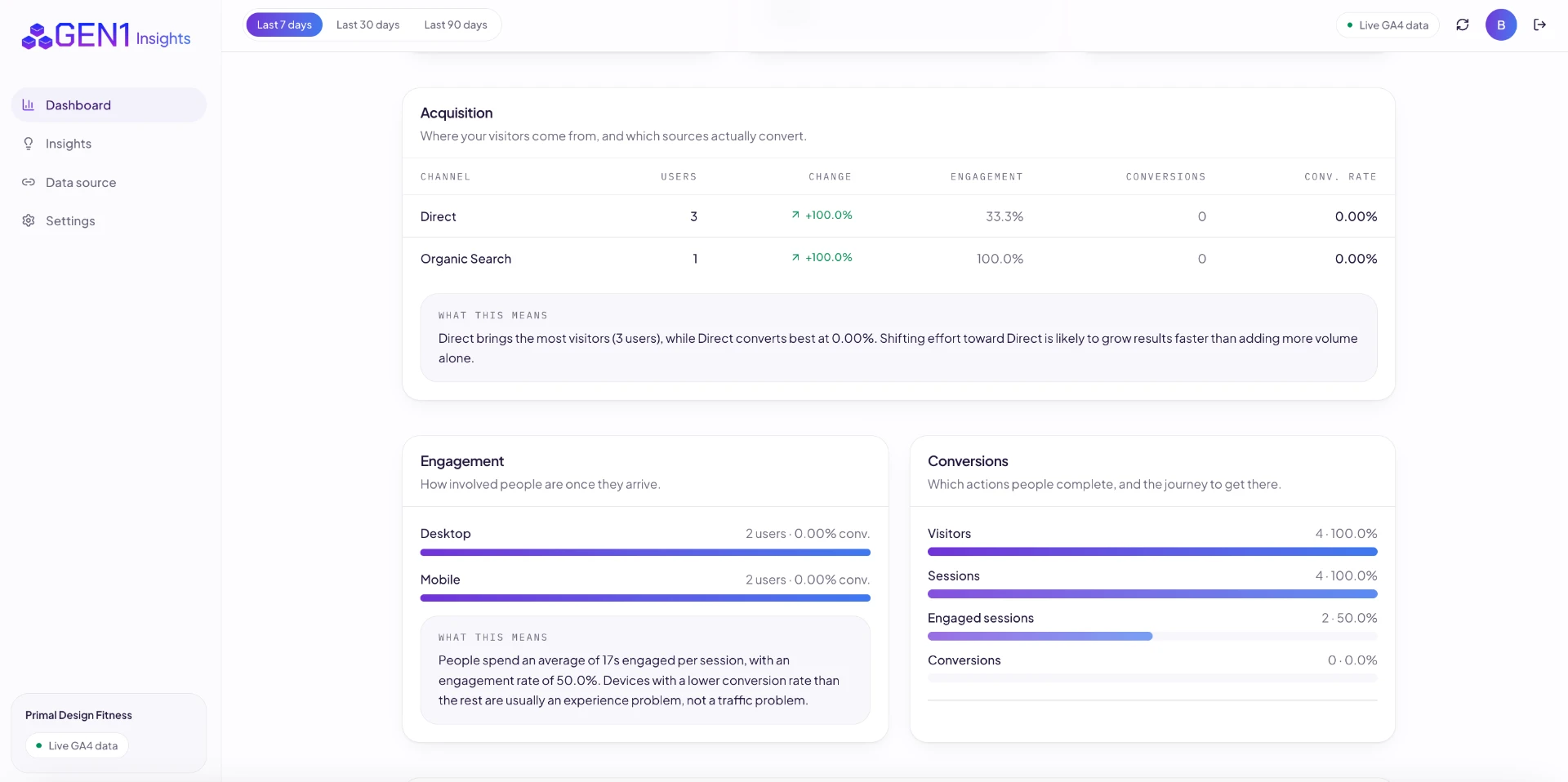The image size is (1568, 782).
Task: Open the Insights menu item
Action: (x=109, y=144)
